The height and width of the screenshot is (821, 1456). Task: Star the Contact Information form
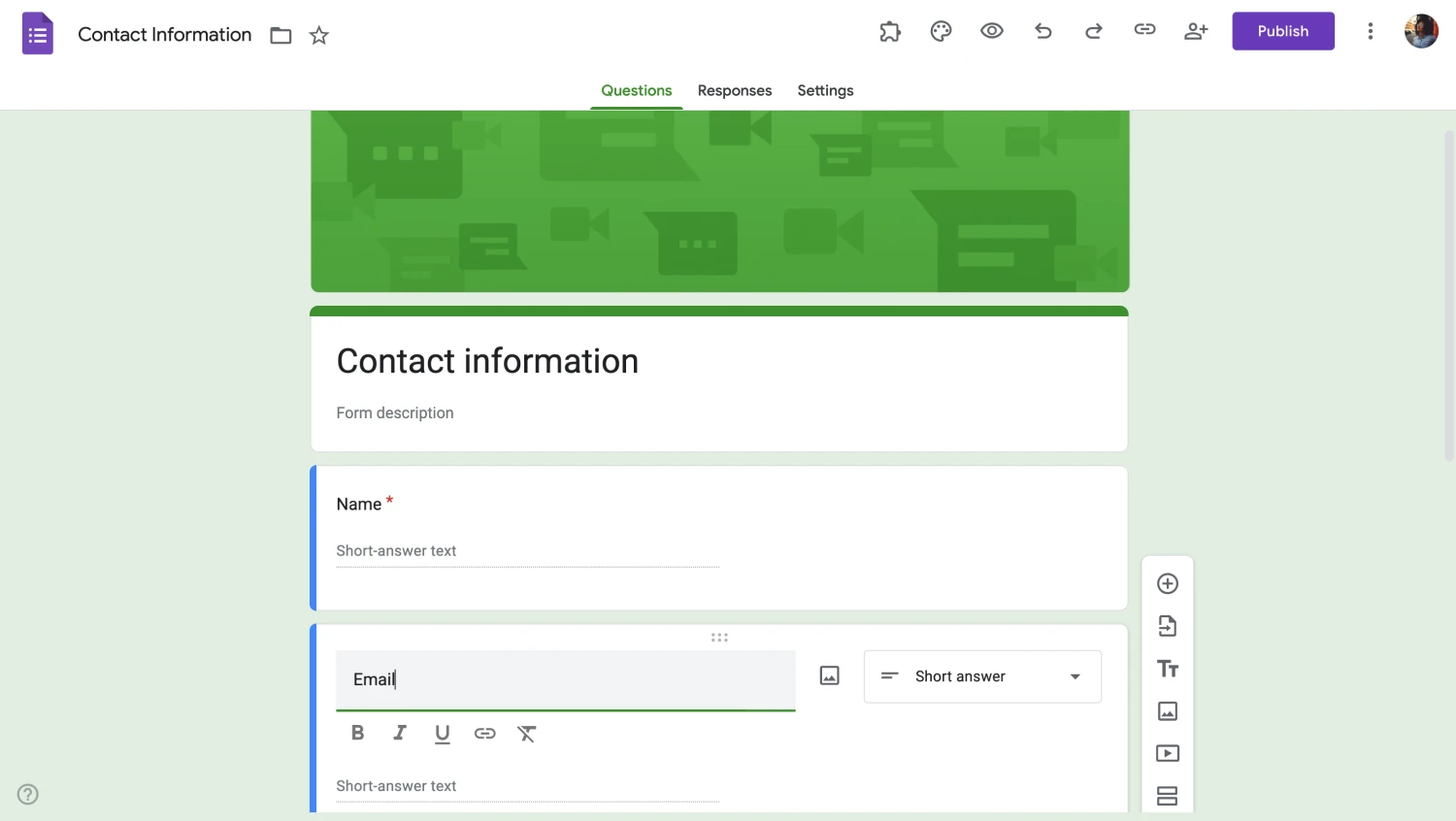coord(319,34)
